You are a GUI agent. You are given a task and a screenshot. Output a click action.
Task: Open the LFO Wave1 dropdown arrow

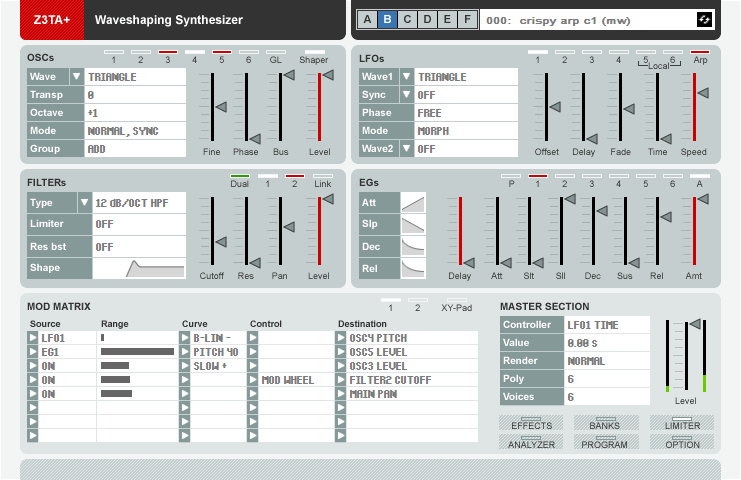click(x=406, y=76)
